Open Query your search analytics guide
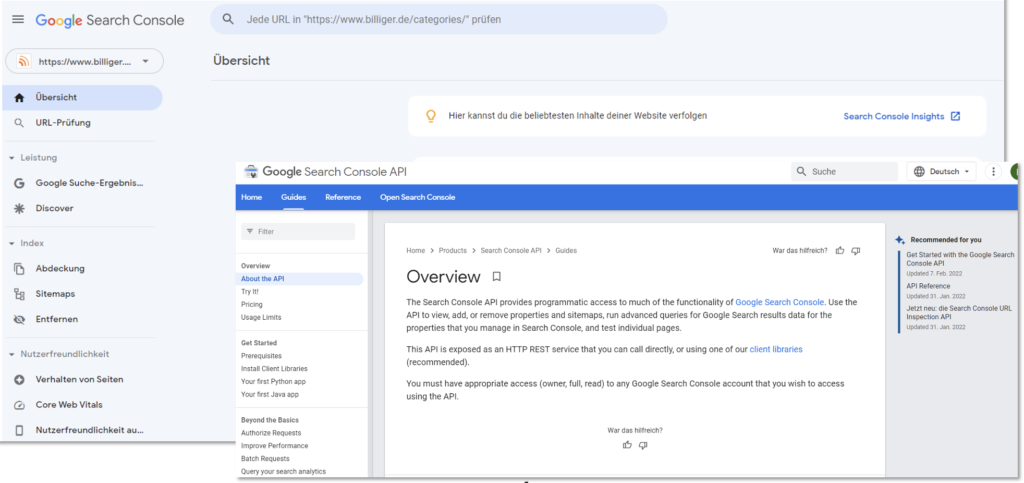 pyautogui.click(x=283, y=471)
